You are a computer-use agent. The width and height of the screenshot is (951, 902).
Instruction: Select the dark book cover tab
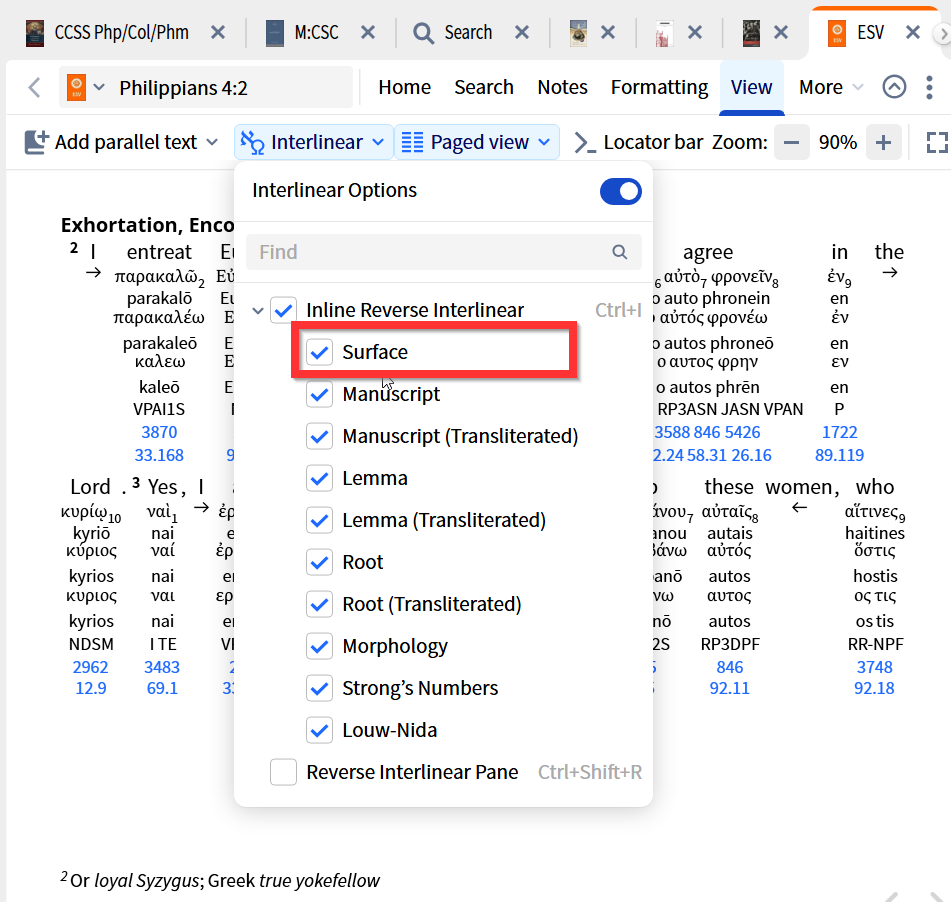(751, 33)
